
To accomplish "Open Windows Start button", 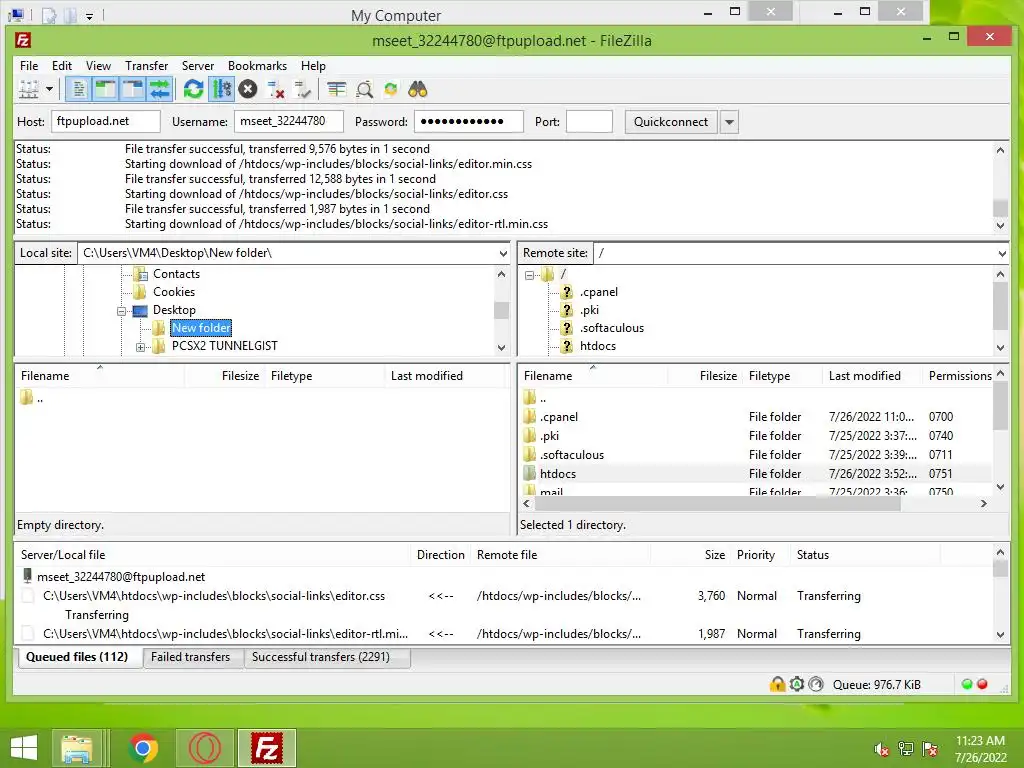I will 24,748.
